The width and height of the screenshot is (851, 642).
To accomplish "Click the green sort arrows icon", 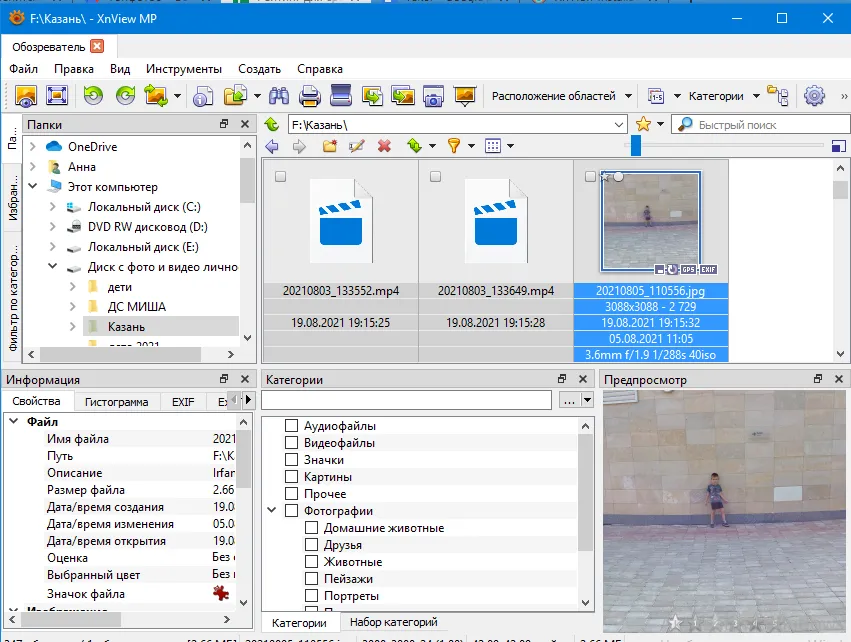I will coord(415,145).
